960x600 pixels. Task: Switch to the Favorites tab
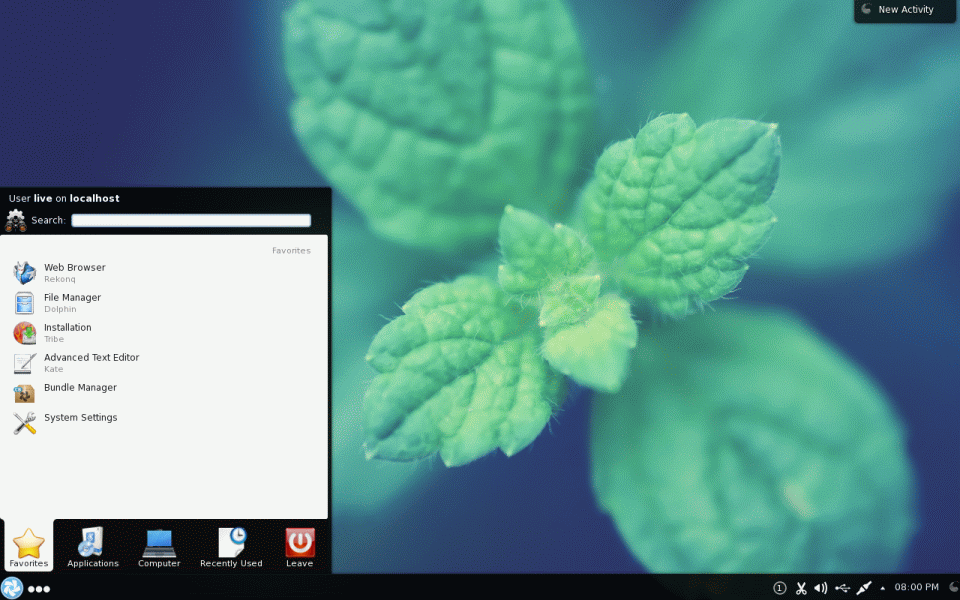click(x=28, y=547)
